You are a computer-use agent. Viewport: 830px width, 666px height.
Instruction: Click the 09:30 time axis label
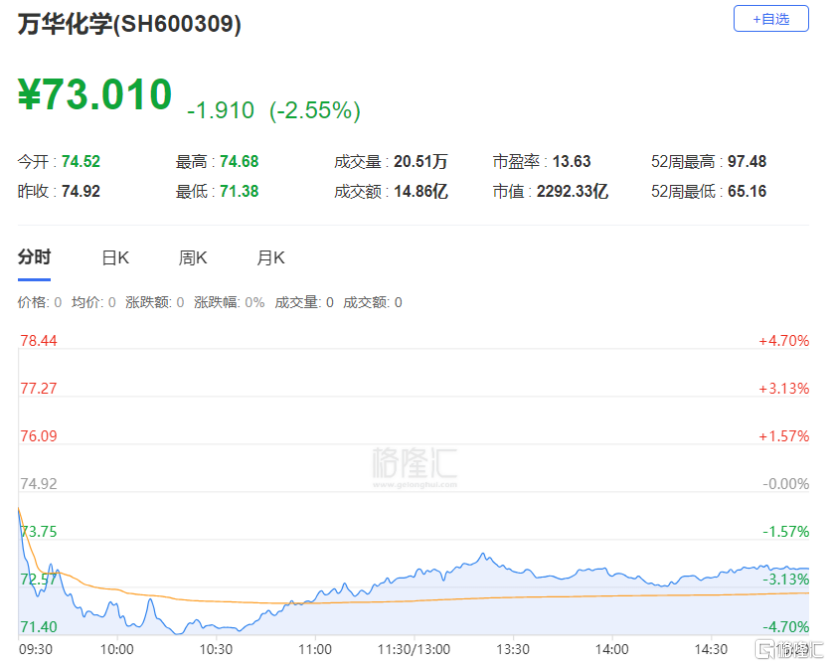tap(35, 650)
